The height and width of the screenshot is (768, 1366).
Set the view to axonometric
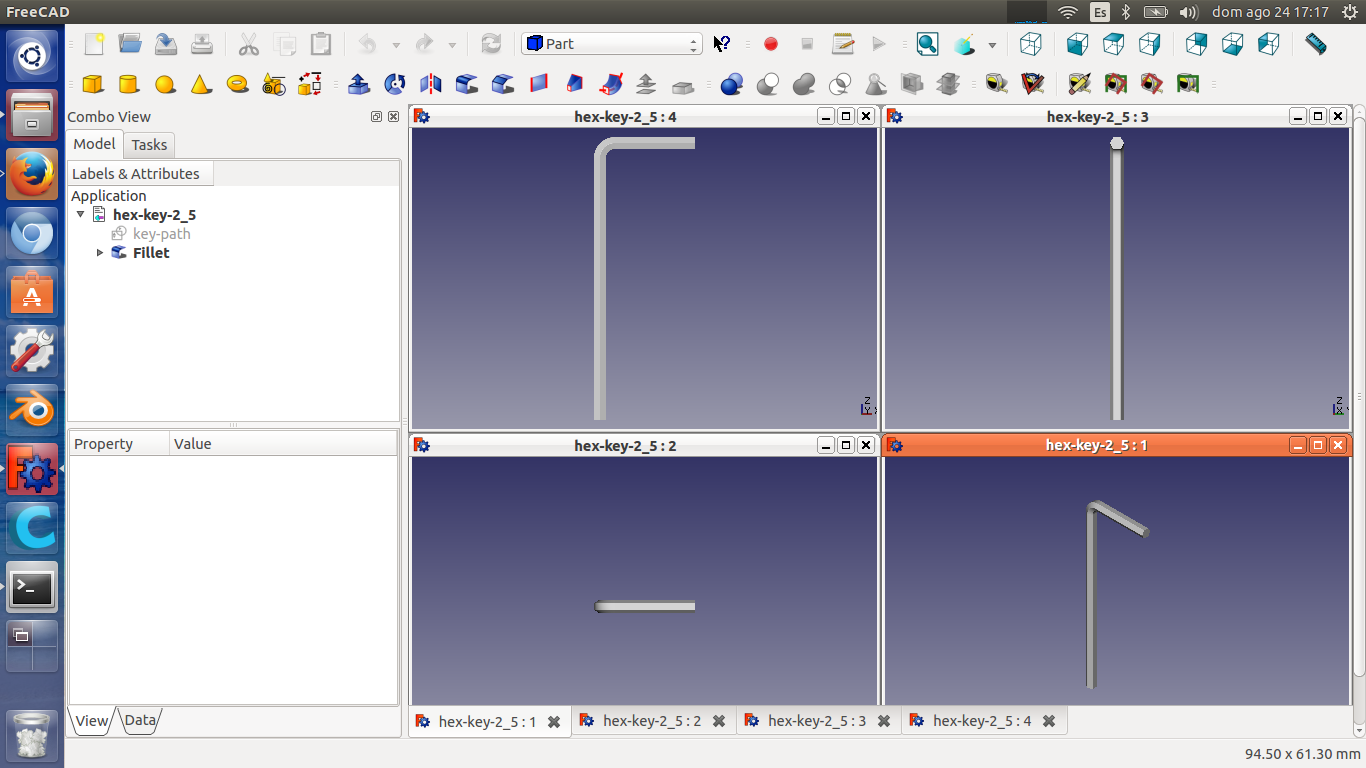pos(1031,44)
